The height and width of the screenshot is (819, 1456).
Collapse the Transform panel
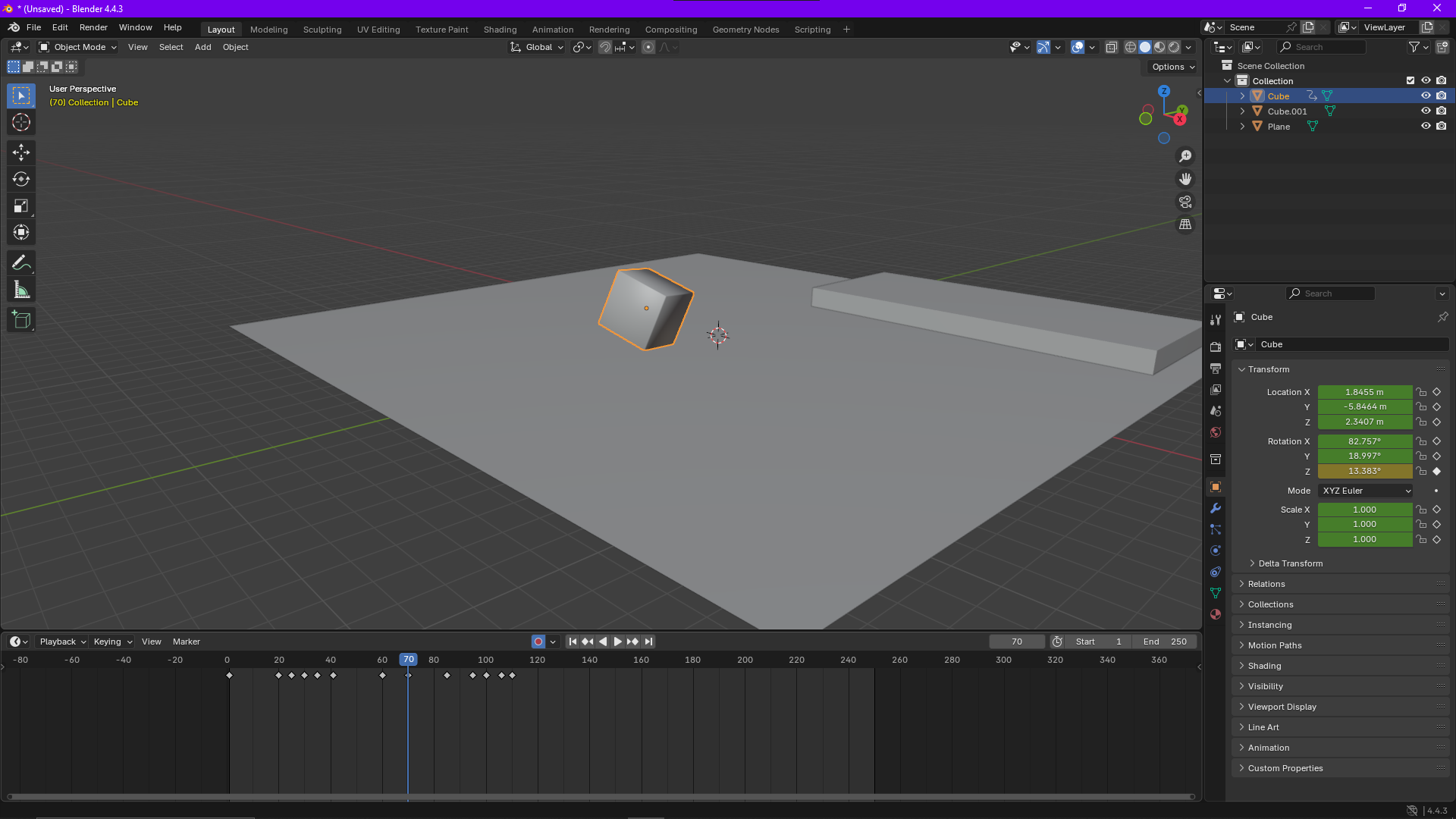(1268, 369)
